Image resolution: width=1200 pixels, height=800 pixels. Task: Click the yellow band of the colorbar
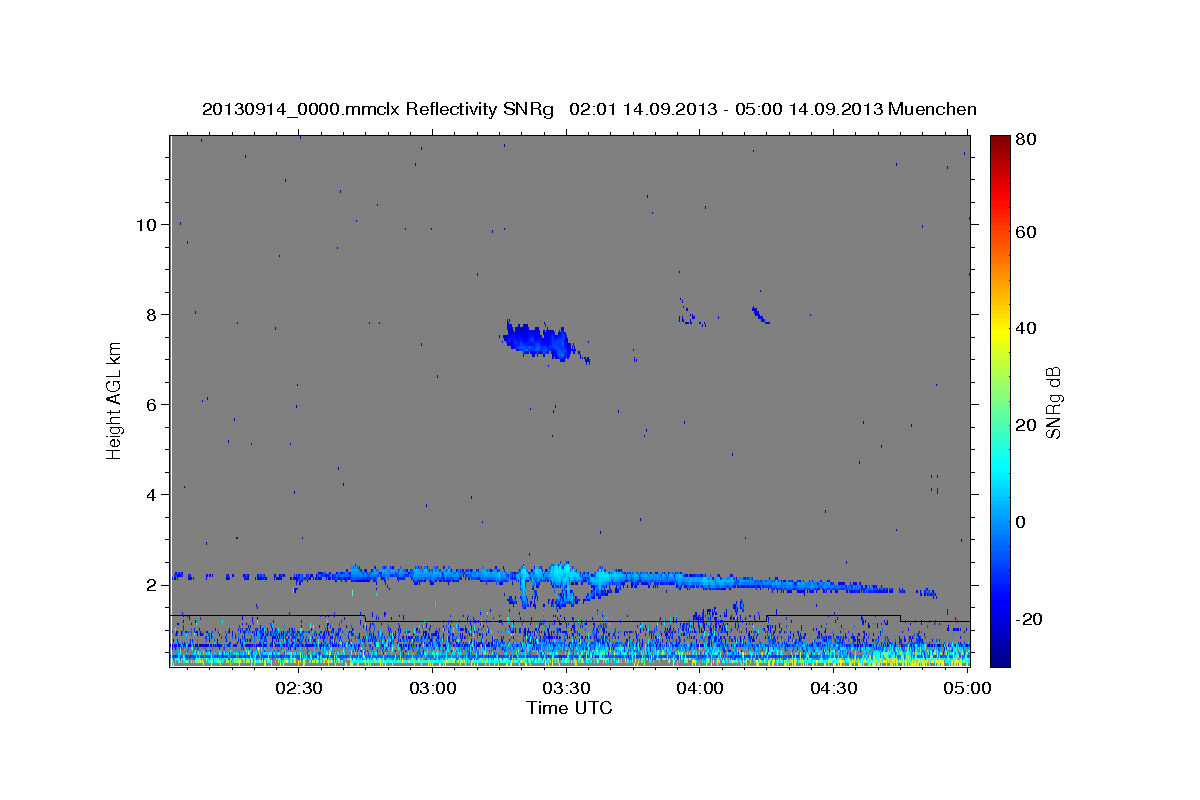point(1000,330)
